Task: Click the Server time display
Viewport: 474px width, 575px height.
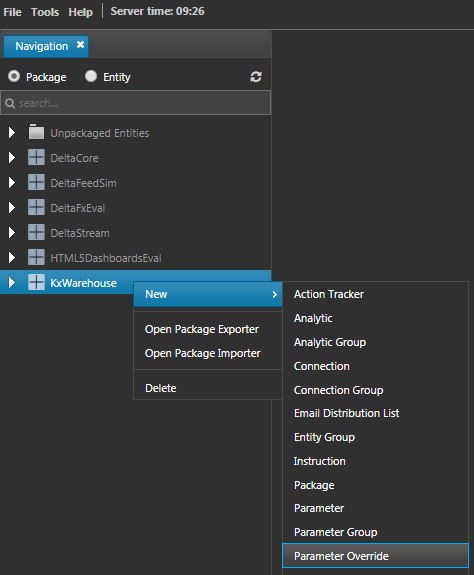Action: (157, 11)
